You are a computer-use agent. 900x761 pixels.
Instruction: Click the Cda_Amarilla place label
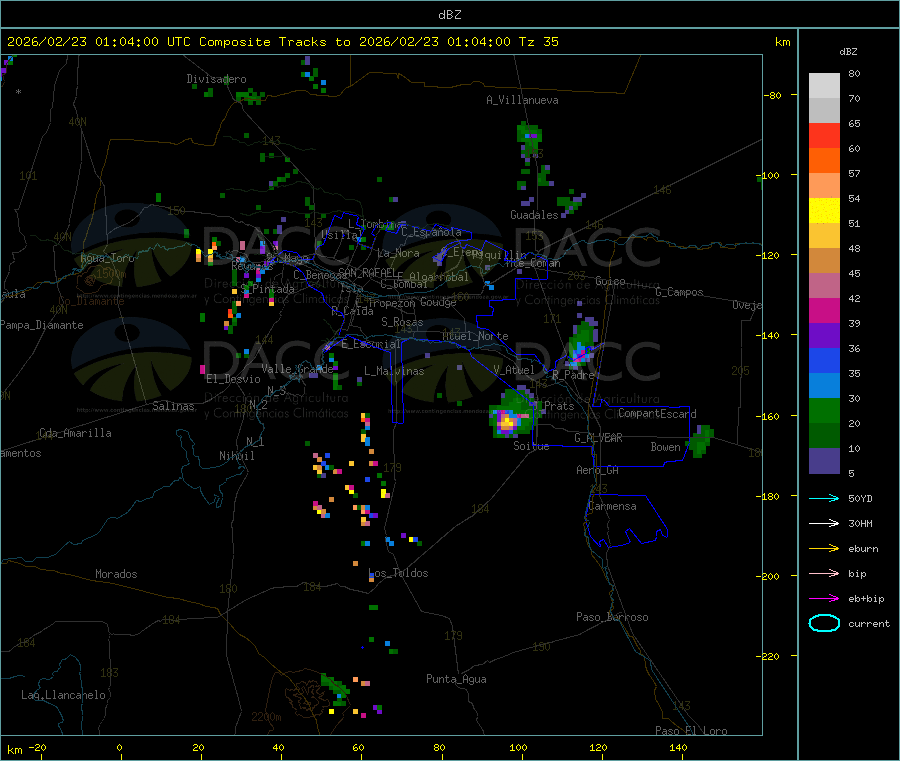(75, 433)
